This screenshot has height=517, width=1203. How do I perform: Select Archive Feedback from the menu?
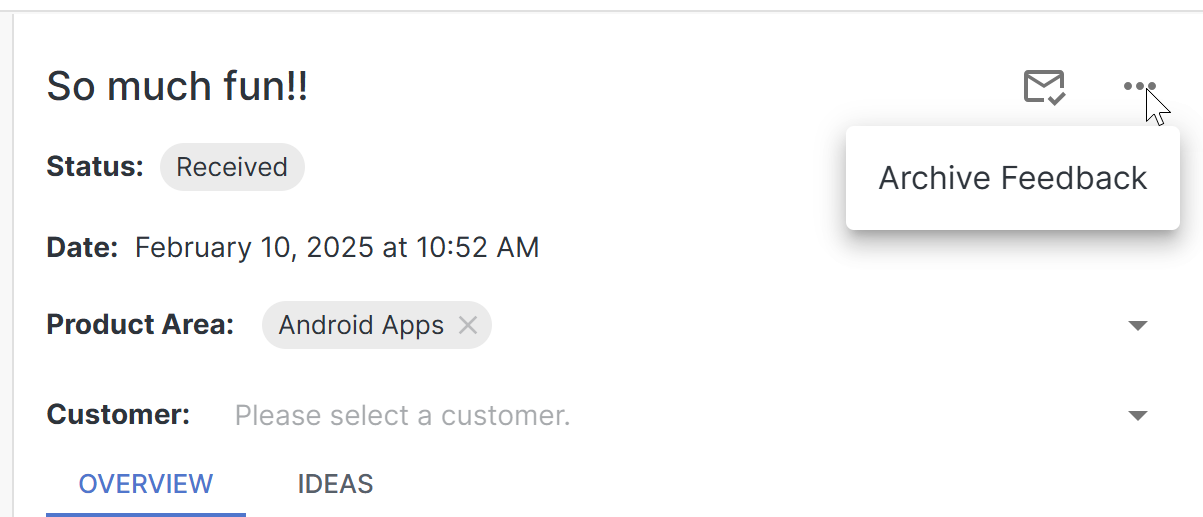pos(1012,178)
